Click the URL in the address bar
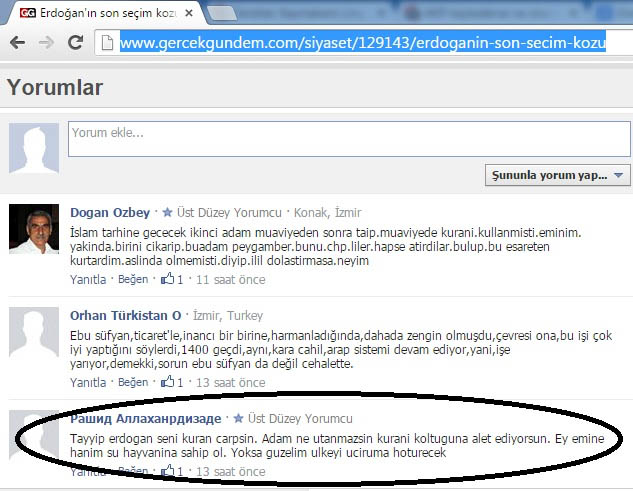 click(x=360, y=44)
